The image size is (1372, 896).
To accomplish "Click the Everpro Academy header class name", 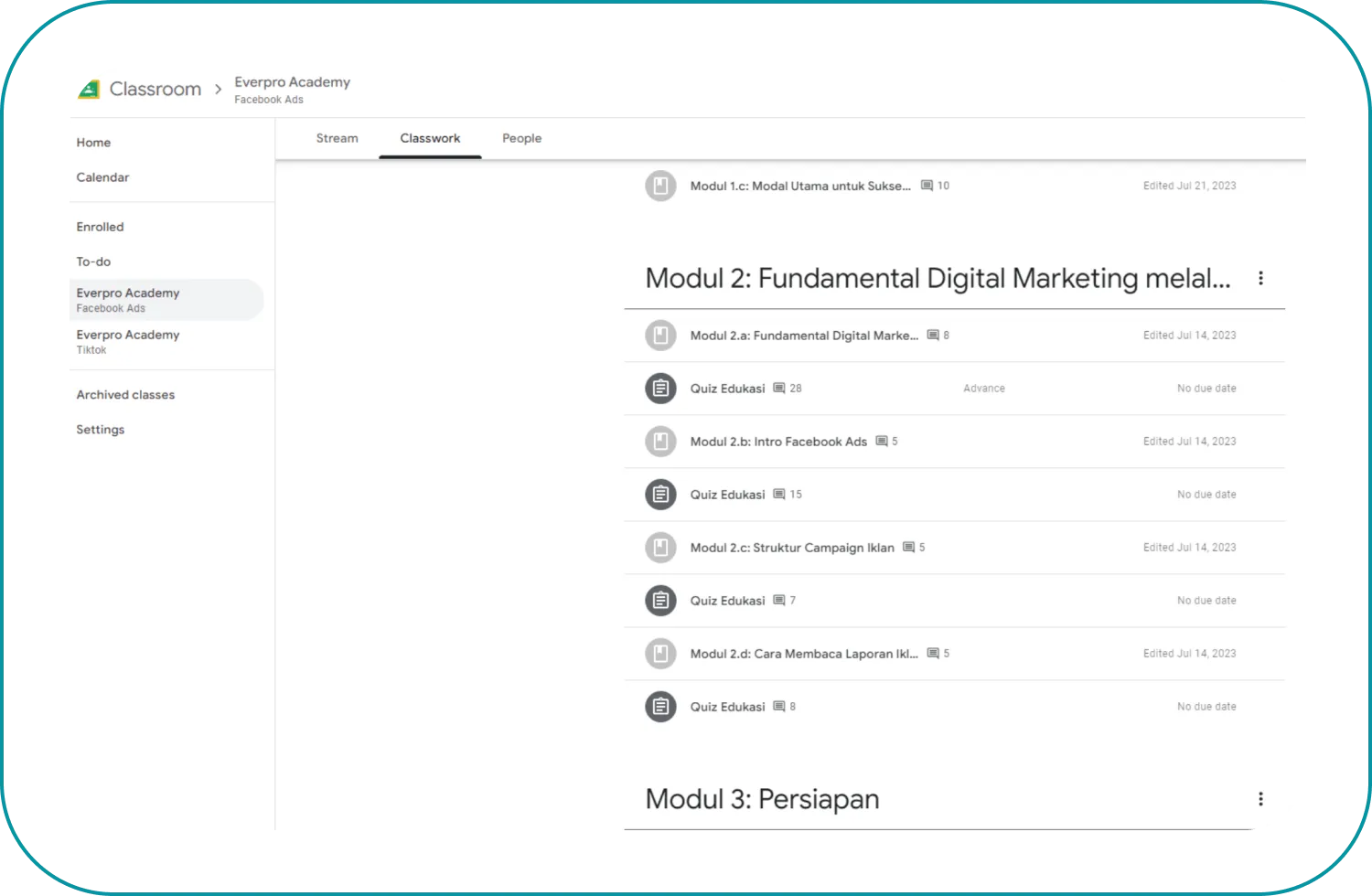I will (293, 82).
